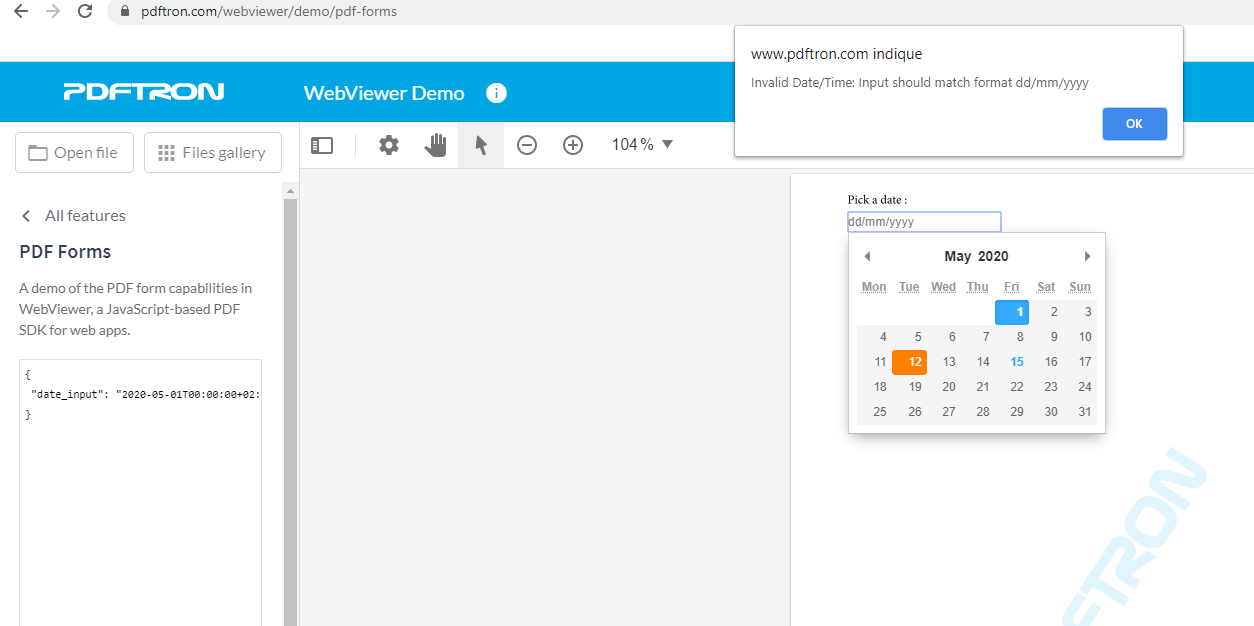
Task: Reload the page with the refresh icon
Action: pyautogui.click(x=85, y=12)
